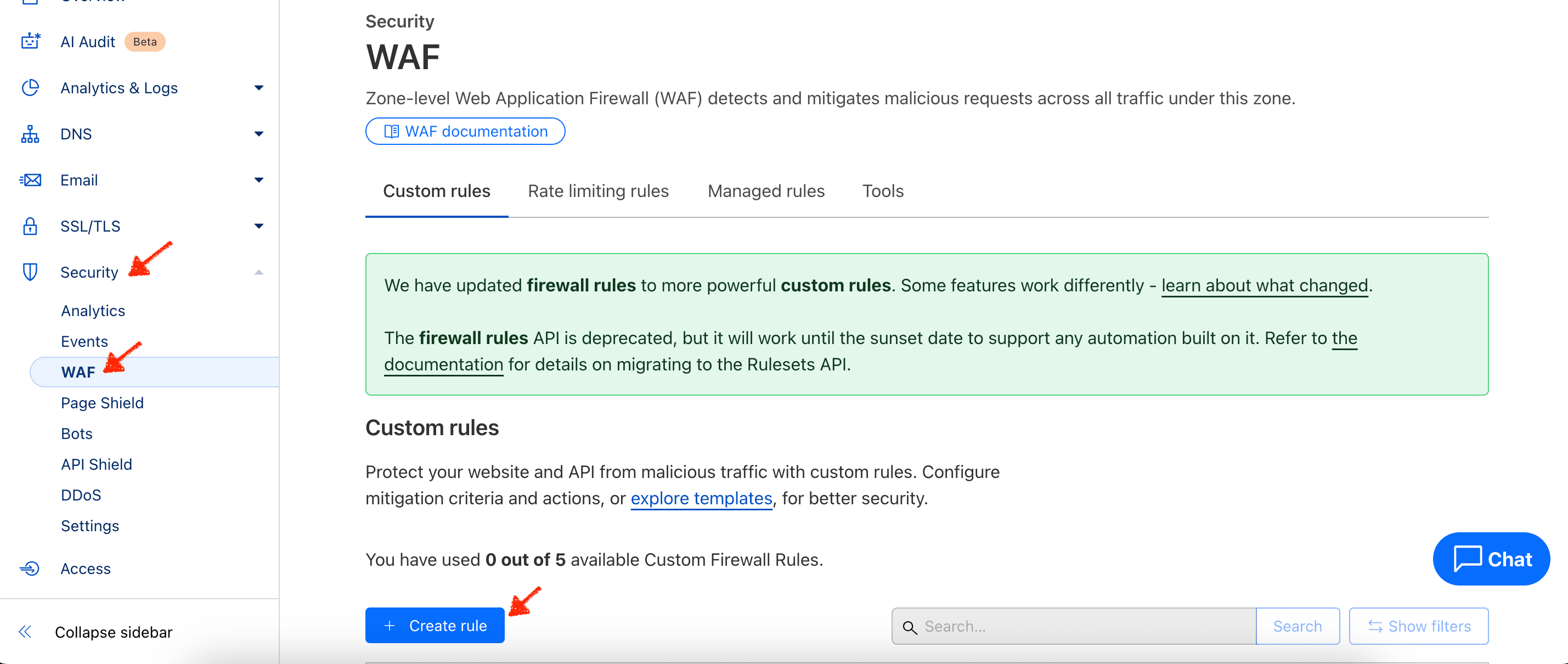Click the AI Audit robot icon

(30, 41)
